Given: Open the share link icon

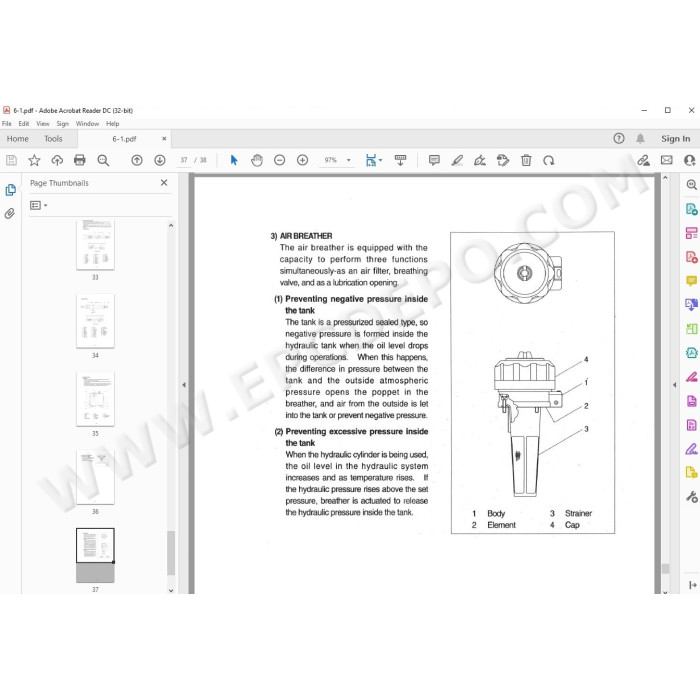Looking at the screenshot, I should click(x=643, y=160).
